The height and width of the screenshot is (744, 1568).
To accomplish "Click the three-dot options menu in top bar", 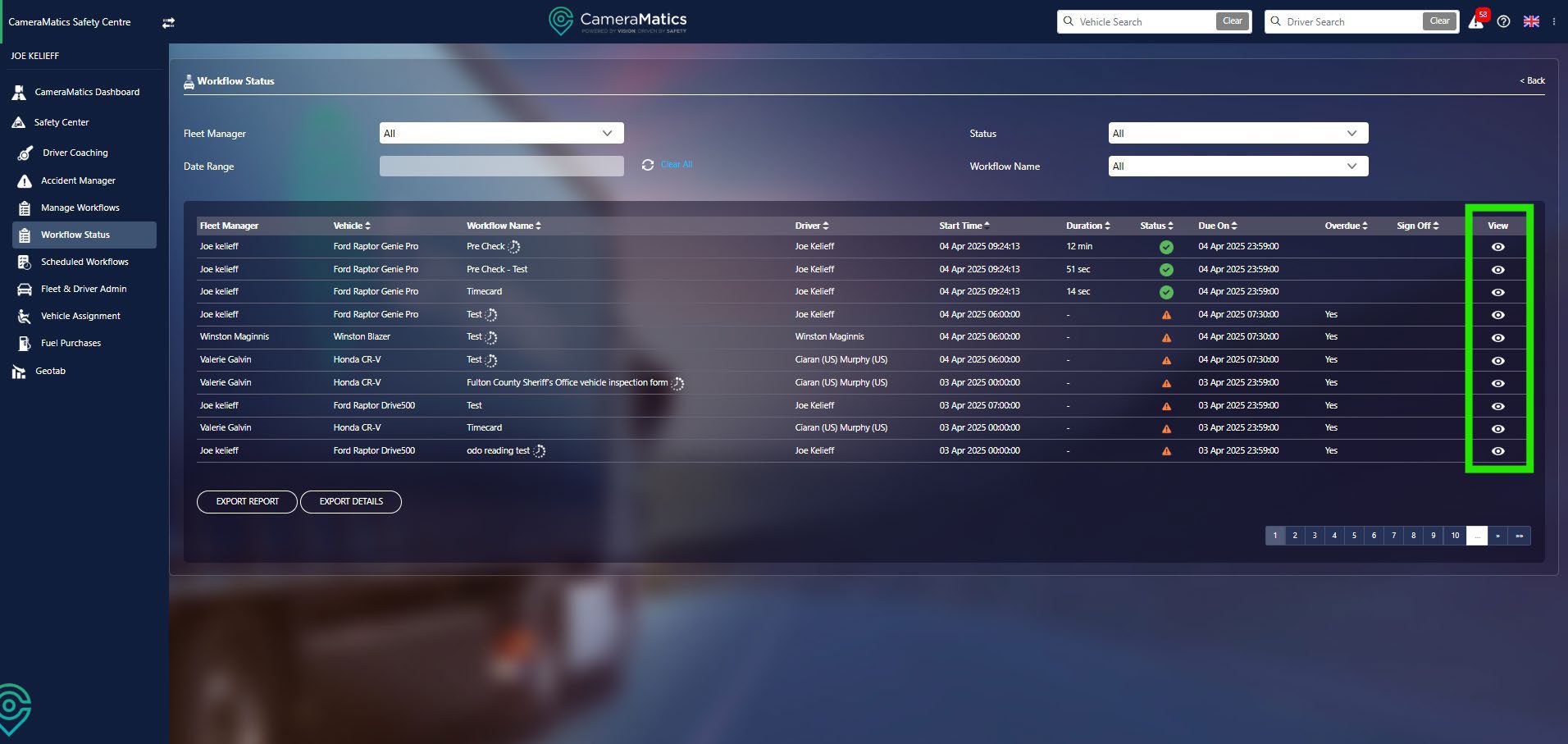I will pyautogui.click(x=1554, y=22).
